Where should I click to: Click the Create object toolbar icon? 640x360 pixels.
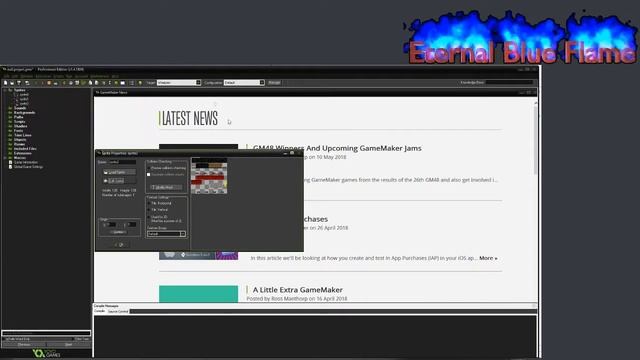pyautogui.click(x=116, y=83)
